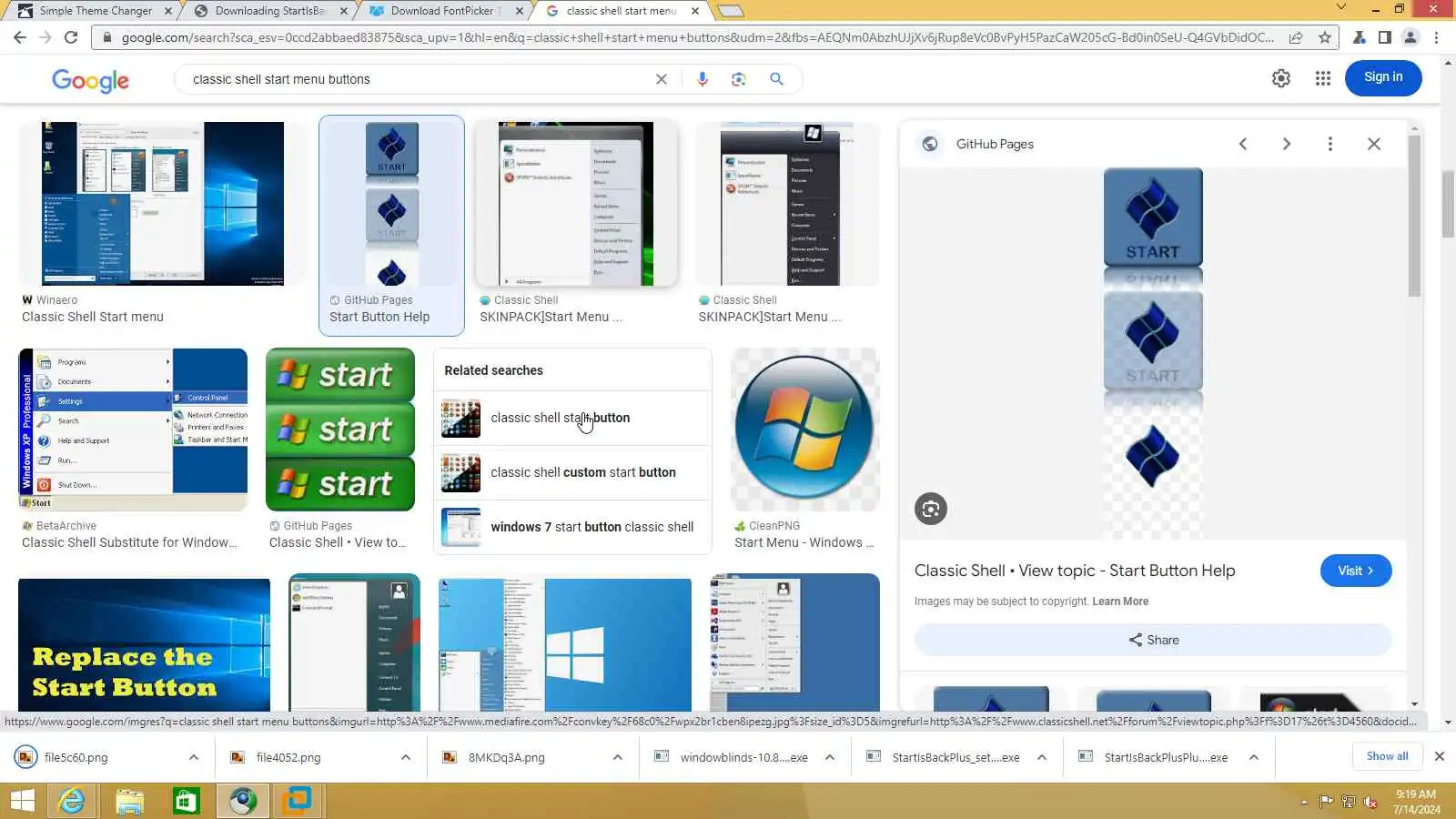
Task: Submit search with the magnifier icon
Action: pos(776,79)
